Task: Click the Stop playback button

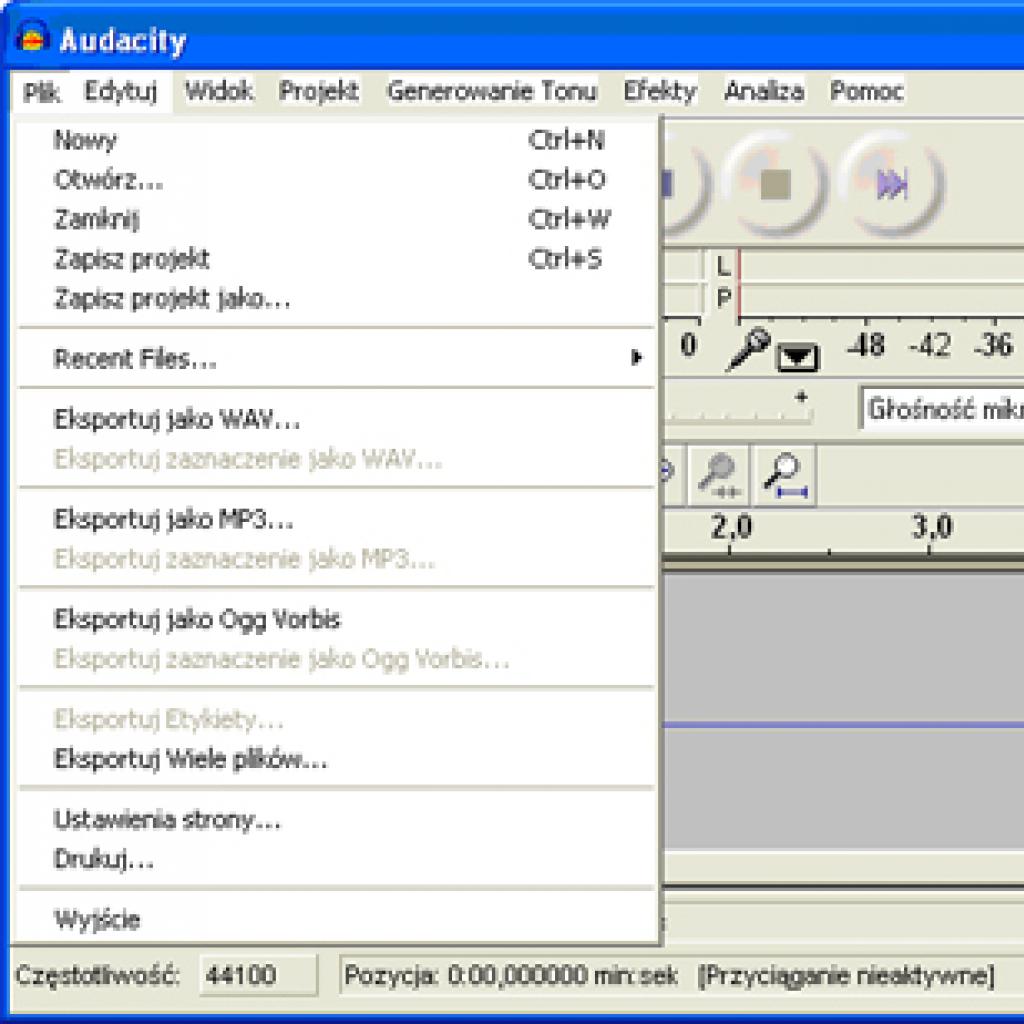Action: pos(776,184)
